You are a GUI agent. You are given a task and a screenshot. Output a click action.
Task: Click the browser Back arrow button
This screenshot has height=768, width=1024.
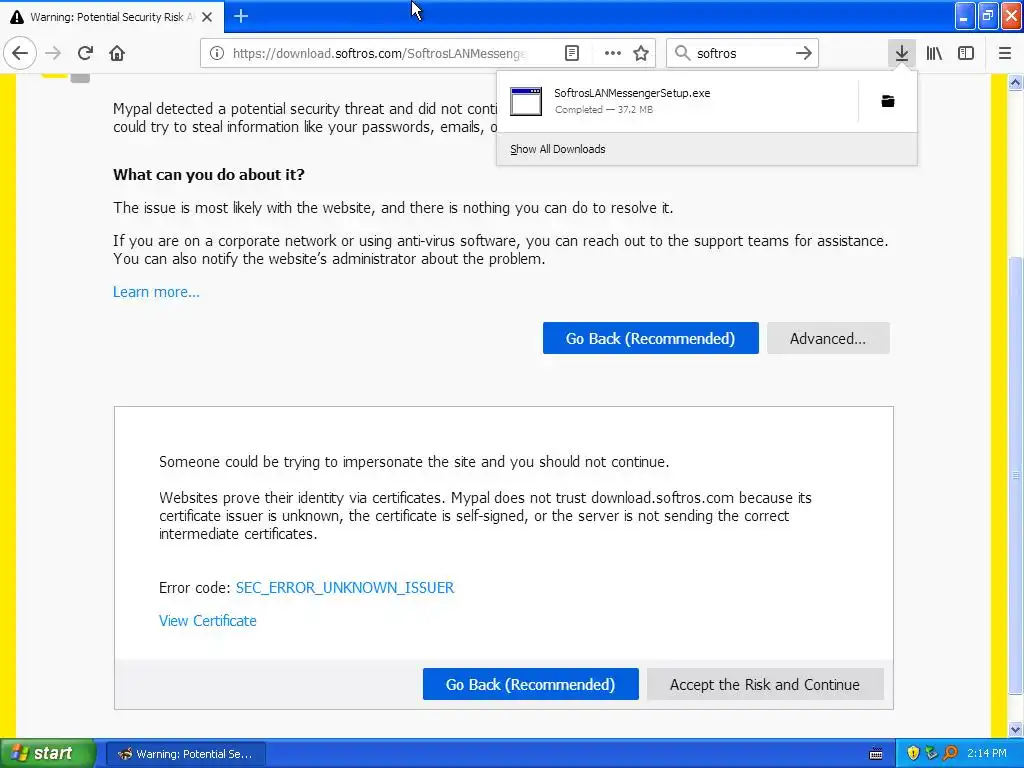[20, 53]
